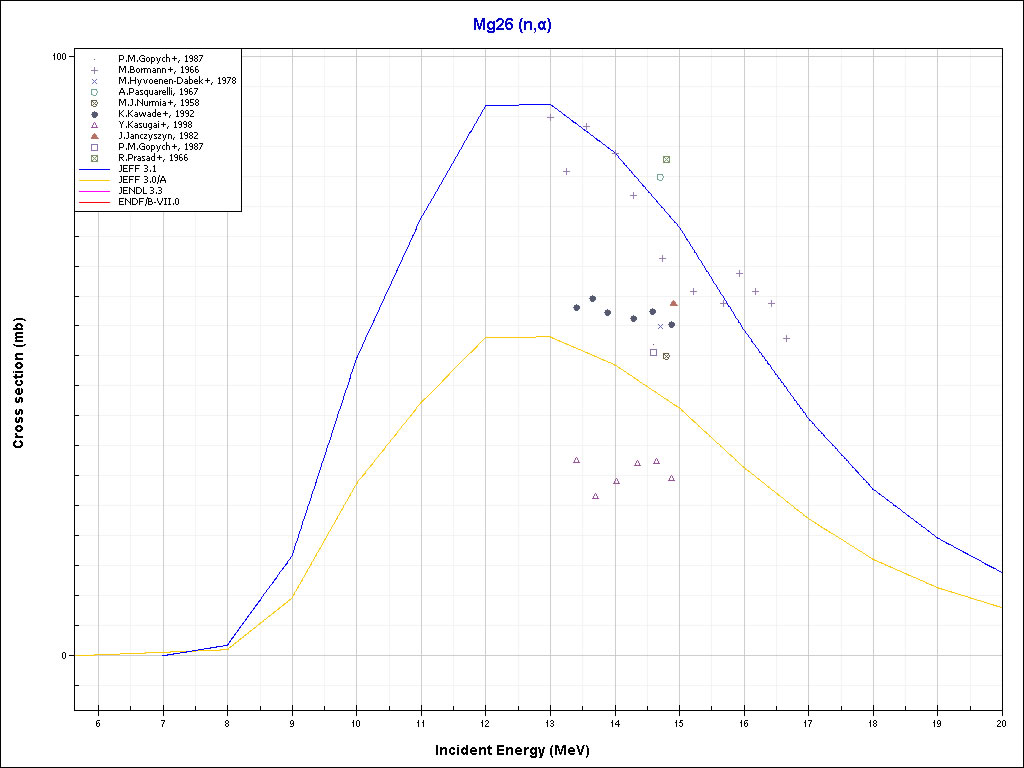
Task: Click the M.Bormann+ plus marker in legend
Action: click(94, 70)
